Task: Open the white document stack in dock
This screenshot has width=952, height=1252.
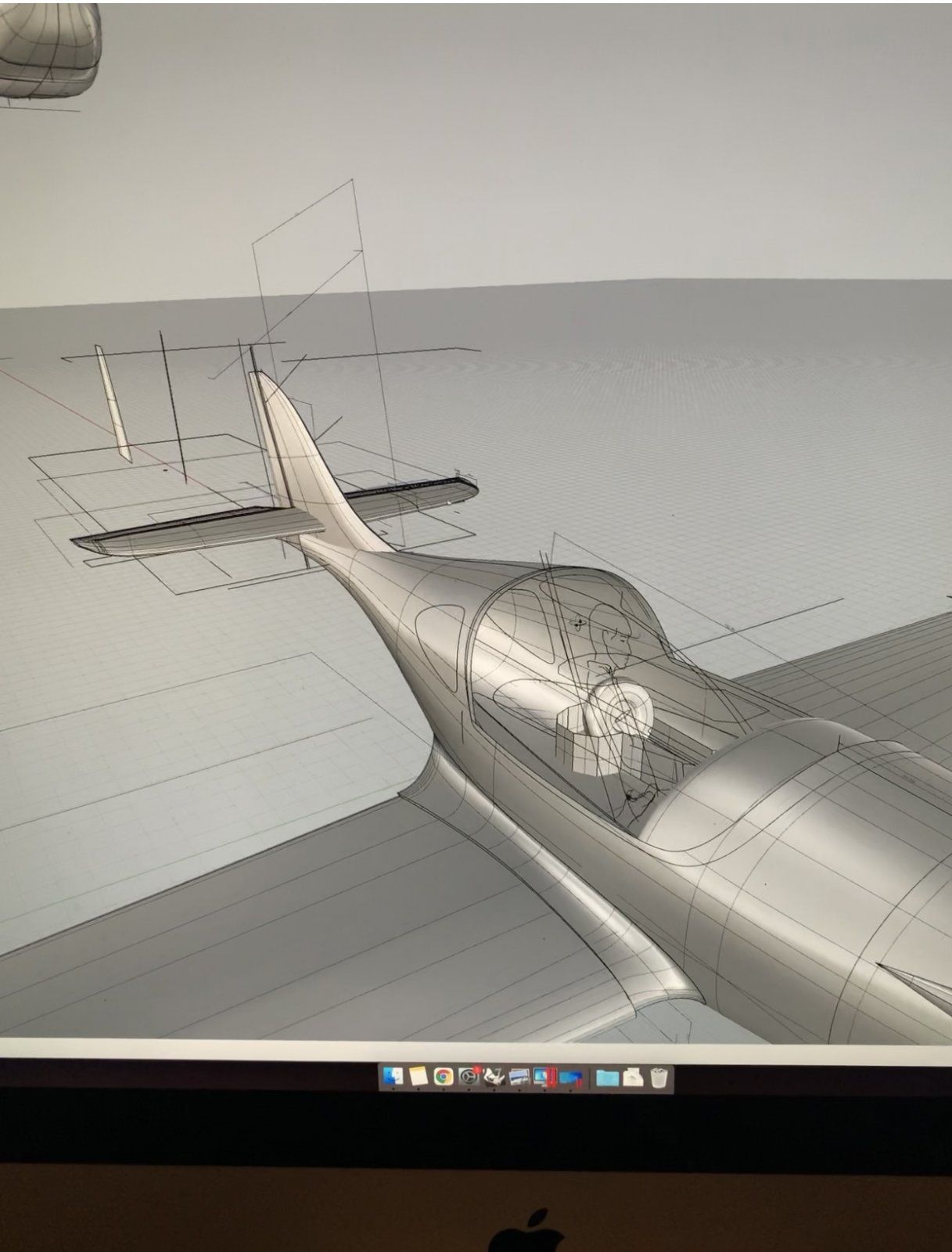Action: click(x=633, y=1078)
